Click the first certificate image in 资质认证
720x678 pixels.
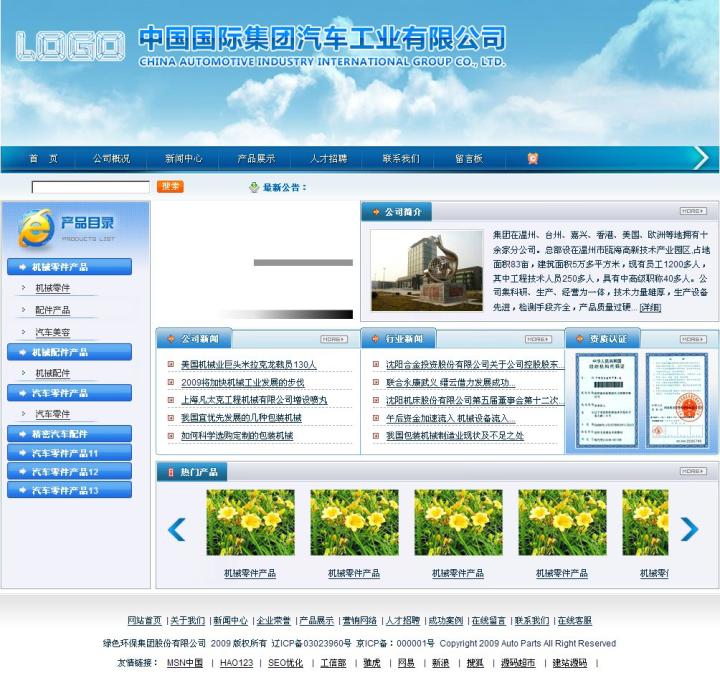coord(607,400)
